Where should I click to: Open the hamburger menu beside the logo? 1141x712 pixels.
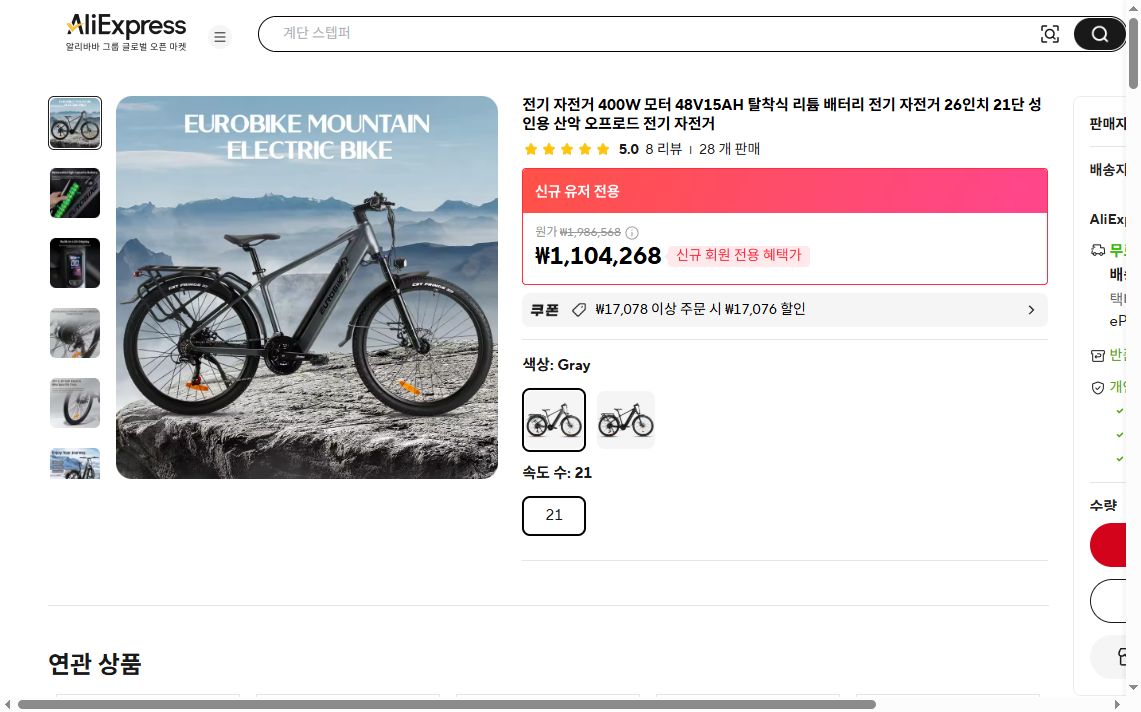pos(220,36)
